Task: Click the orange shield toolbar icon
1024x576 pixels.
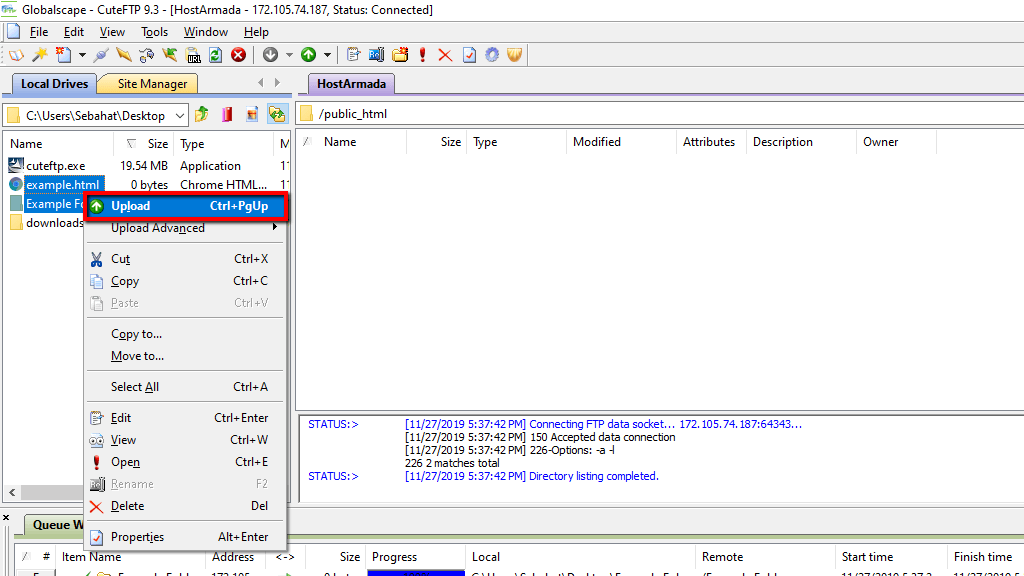Action: coord(515,55)
